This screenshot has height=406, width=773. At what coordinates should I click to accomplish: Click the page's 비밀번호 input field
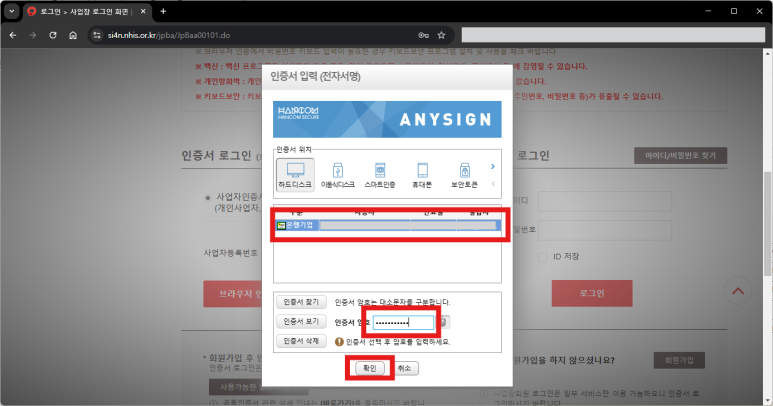(x=605, y=230)
